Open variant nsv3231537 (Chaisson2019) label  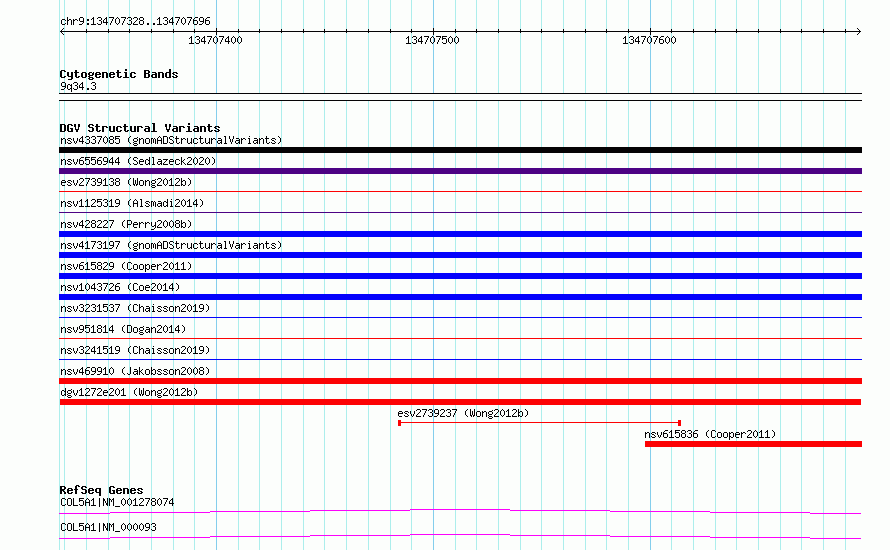click(x=135, y=308)
